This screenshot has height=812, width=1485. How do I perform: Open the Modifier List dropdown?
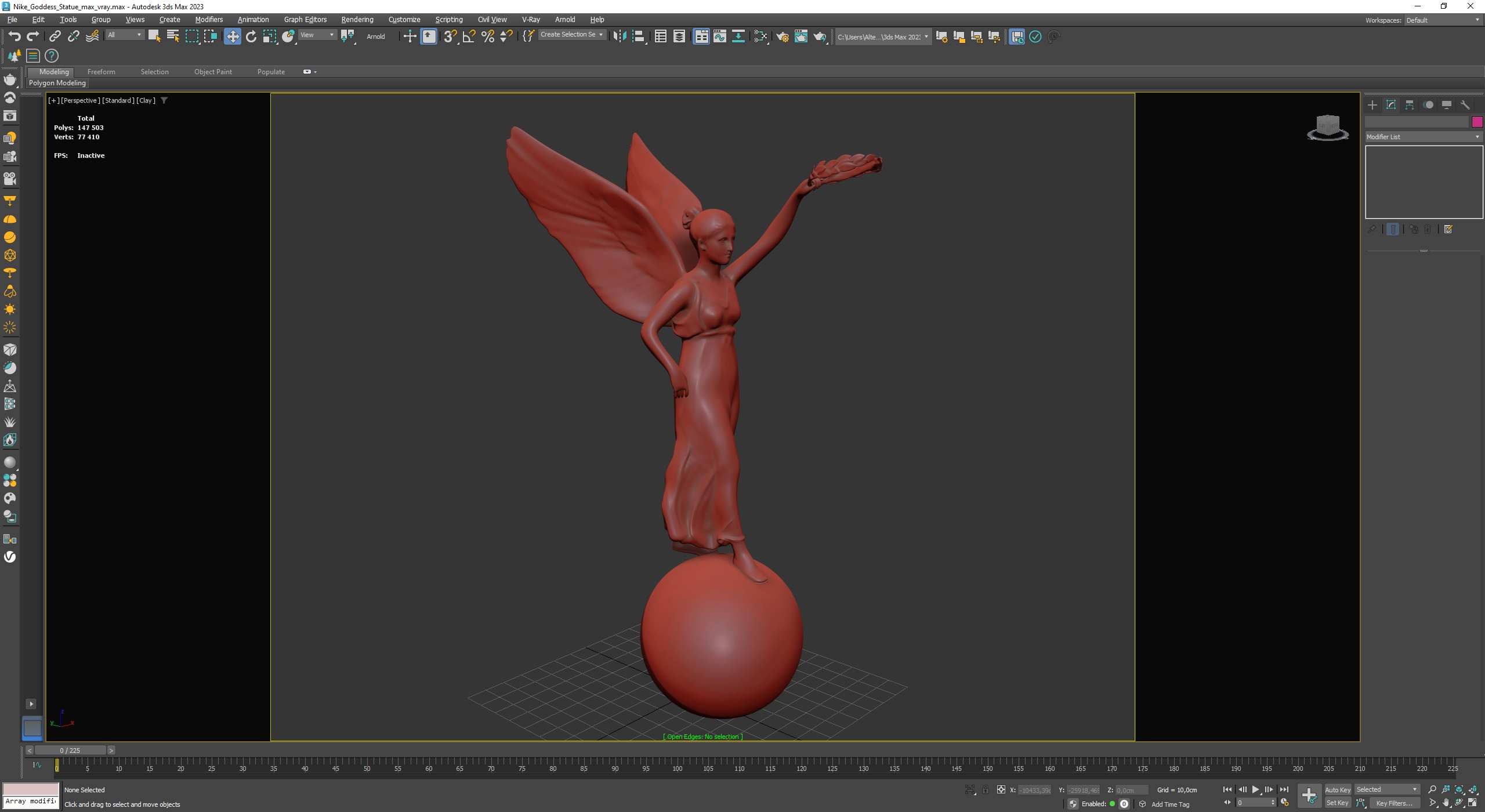pos(1423,137)
